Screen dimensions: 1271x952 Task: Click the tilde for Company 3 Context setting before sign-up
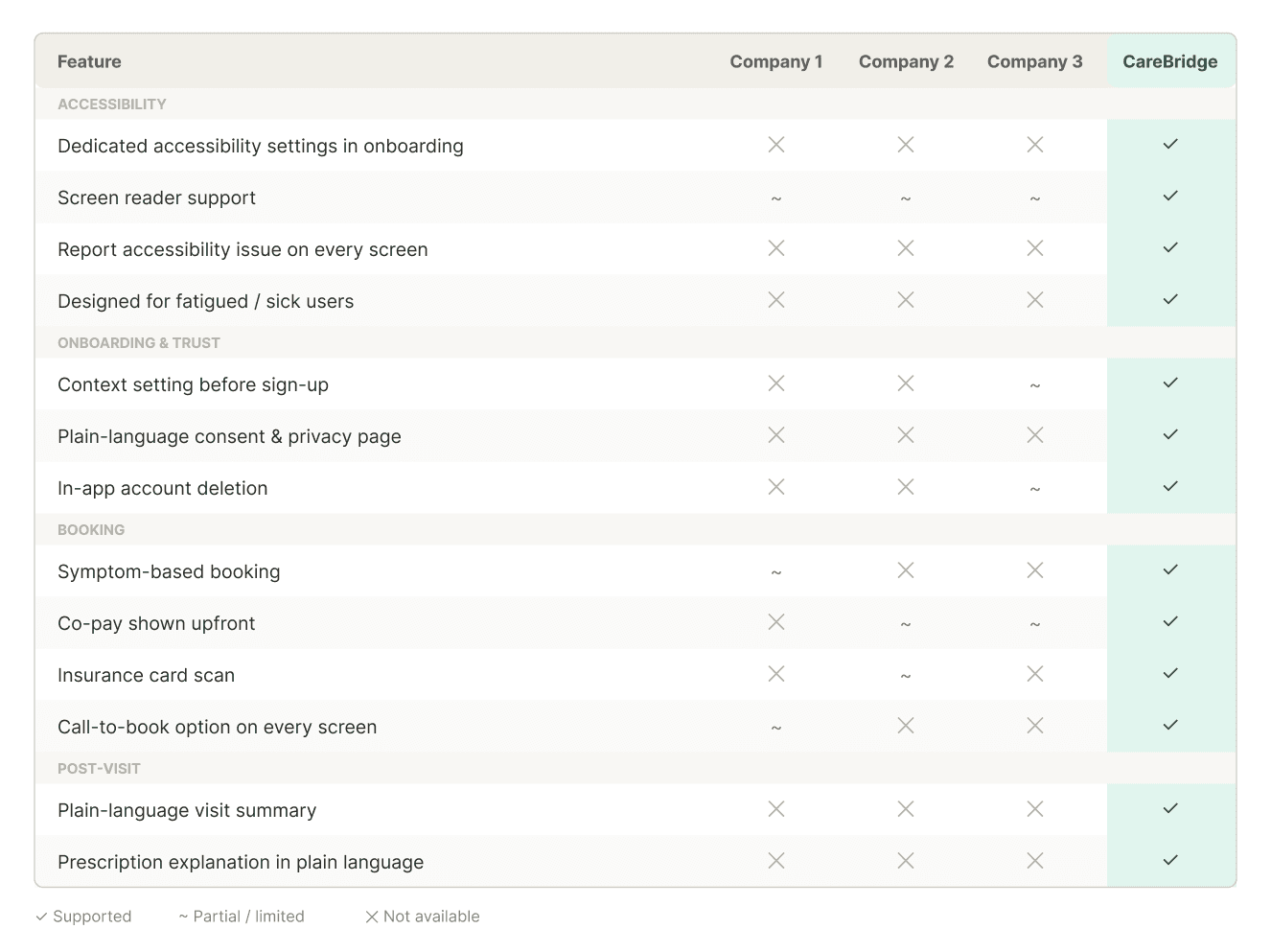point(1035,384)
